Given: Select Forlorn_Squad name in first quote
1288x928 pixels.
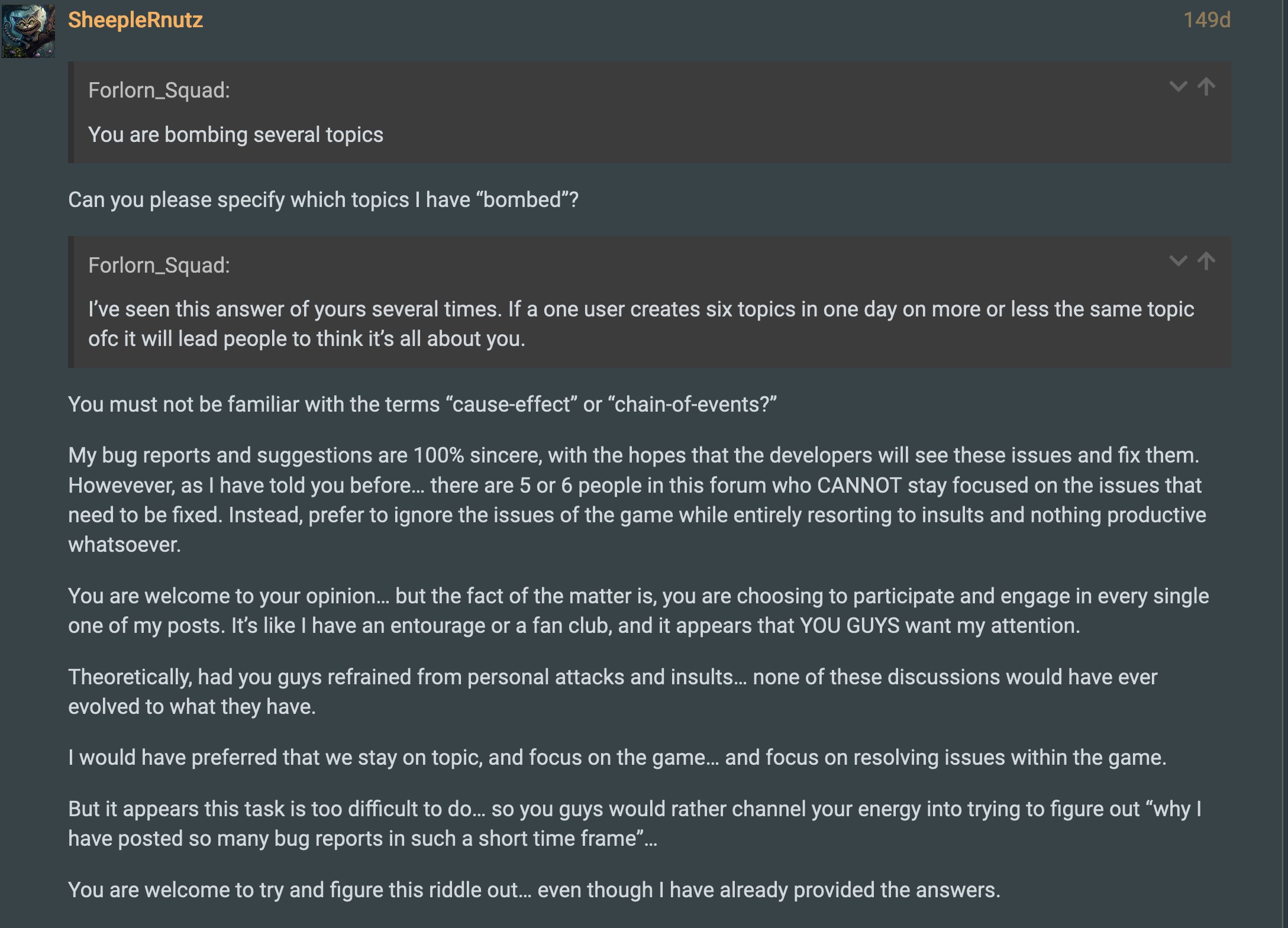Looking at the screenshot, I should [159, 90].
